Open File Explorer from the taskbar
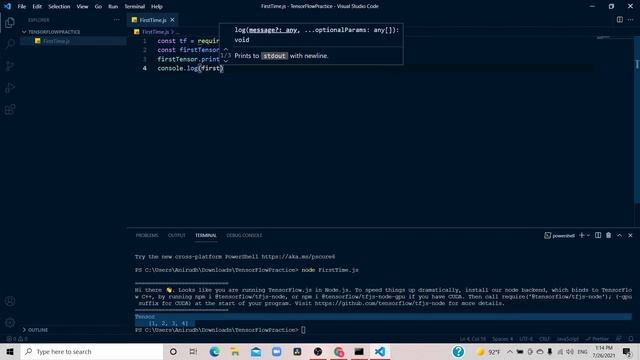Viewport: 640px width, 360px height. (x=235, y=351)
